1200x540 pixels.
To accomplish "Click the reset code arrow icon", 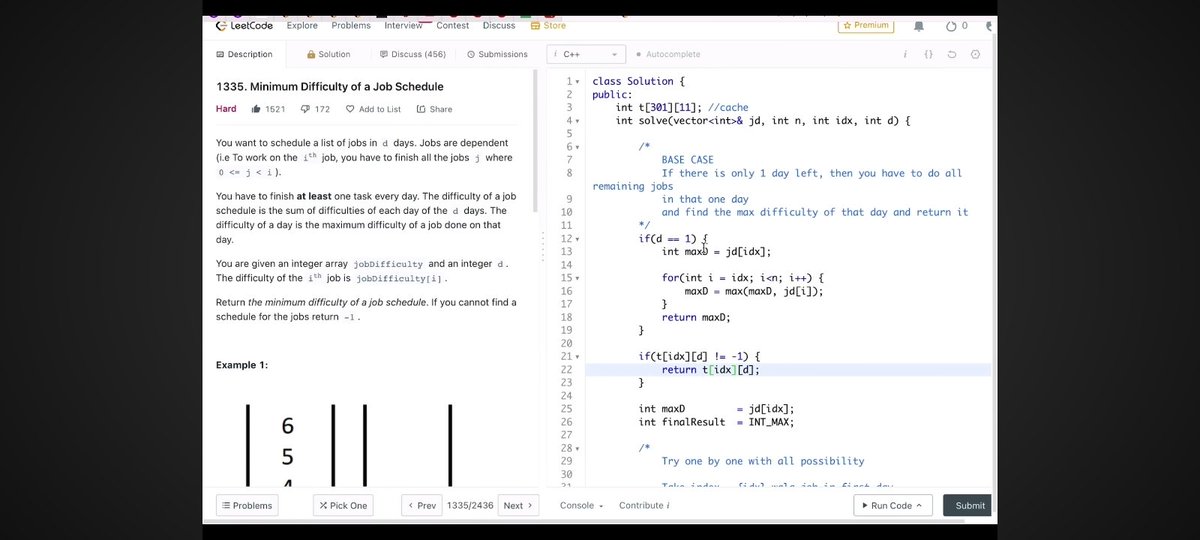I will tap(952, 54).
